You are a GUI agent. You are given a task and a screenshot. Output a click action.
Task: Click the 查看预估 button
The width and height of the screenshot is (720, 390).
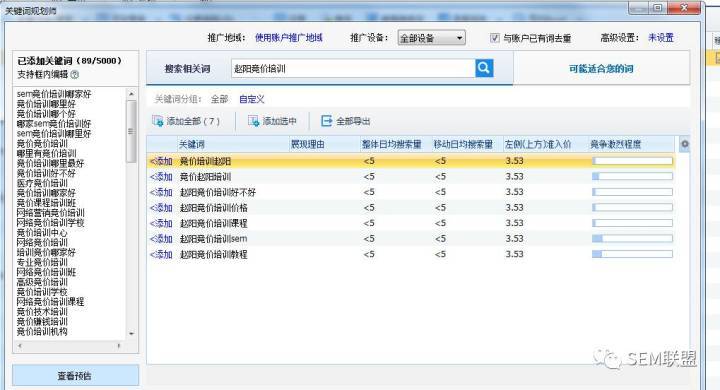[75, 376]
